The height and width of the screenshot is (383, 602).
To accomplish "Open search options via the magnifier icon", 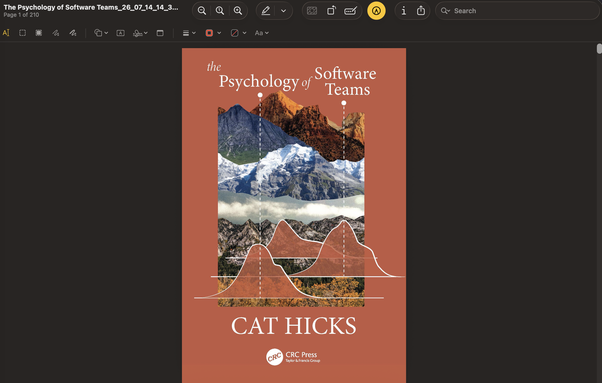I will (445, 11).
